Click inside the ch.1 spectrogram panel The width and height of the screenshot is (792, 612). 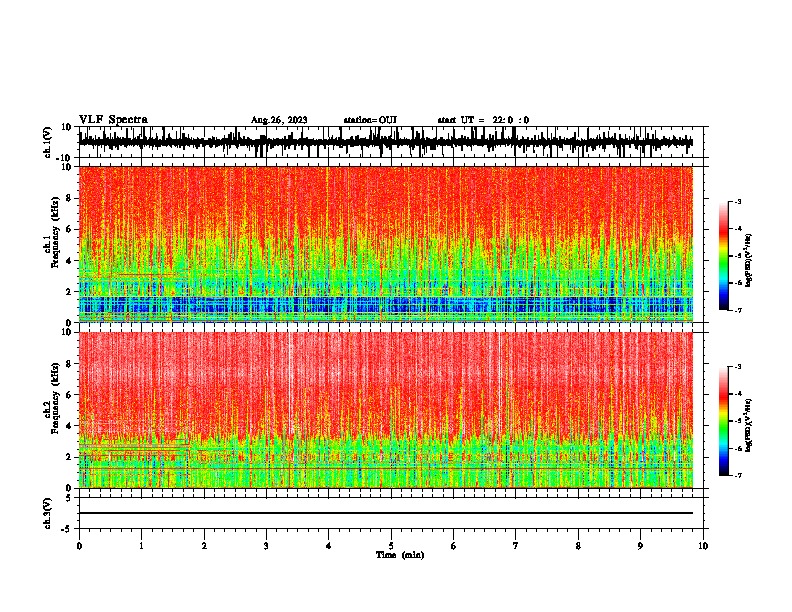(386, 244)
